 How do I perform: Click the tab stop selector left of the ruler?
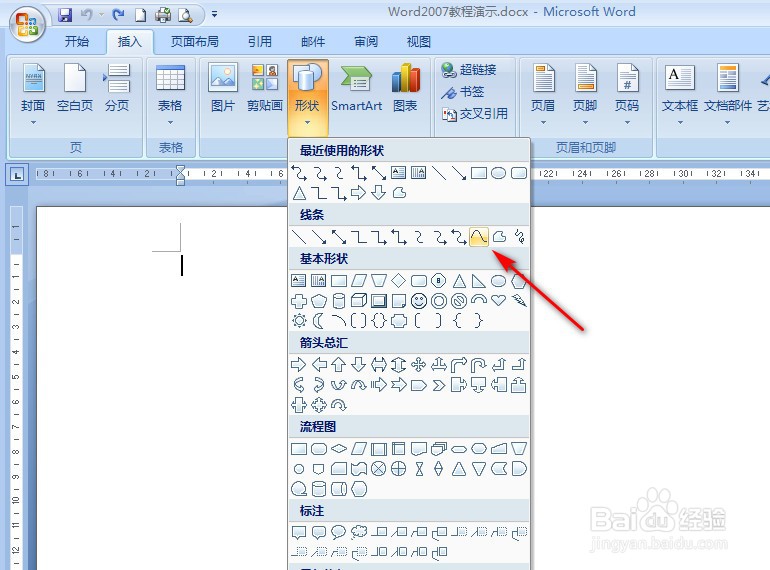17,174
